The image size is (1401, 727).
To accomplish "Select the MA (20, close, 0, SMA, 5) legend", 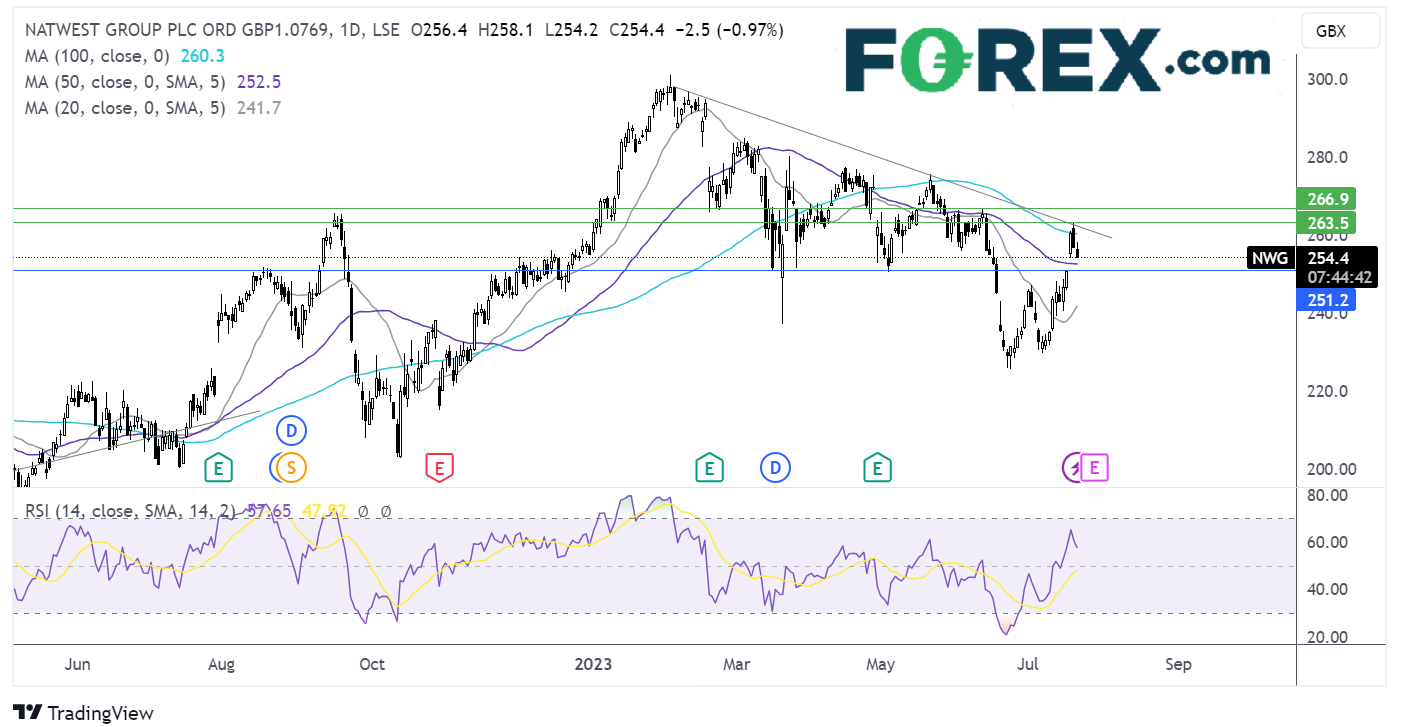I will click(x=123, y=108).
